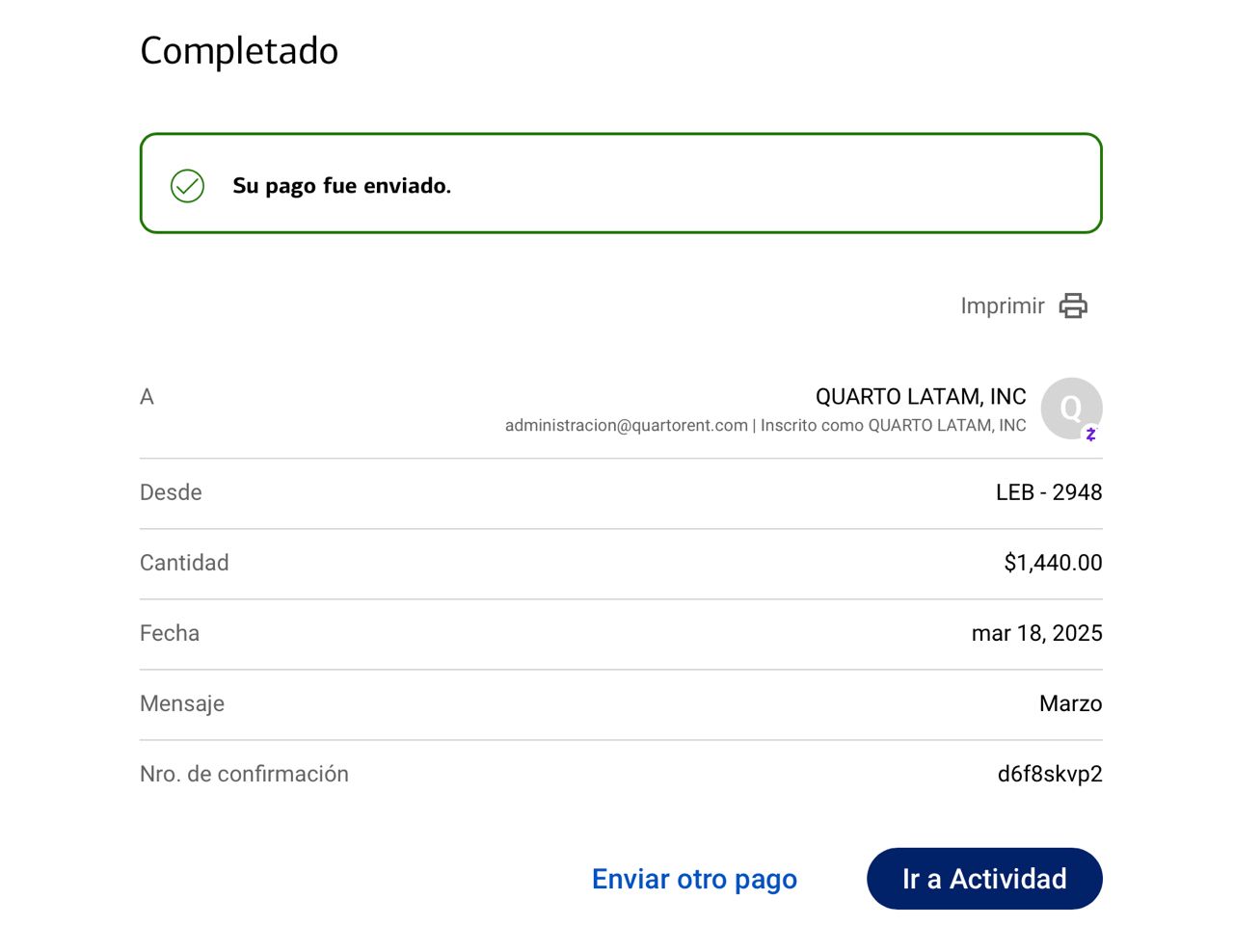Click the 'Su pago fue enviado.' message
Viewport: 1234px width, 952px height.
point(341,186)
